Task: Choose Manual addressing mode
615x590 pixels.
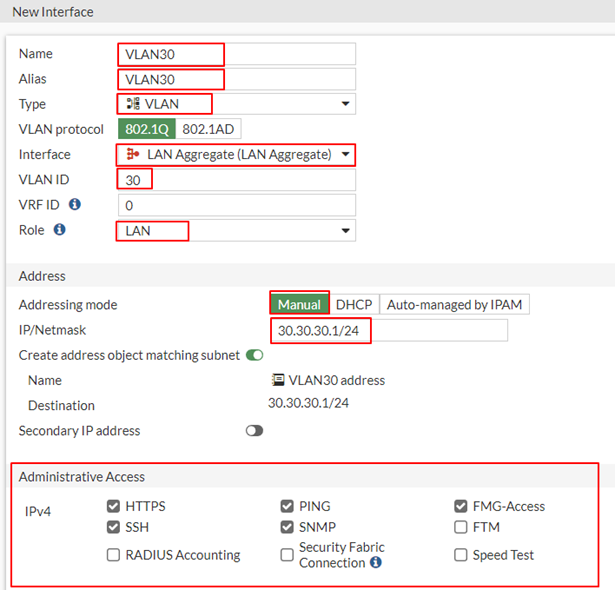Action: (300, 304)
